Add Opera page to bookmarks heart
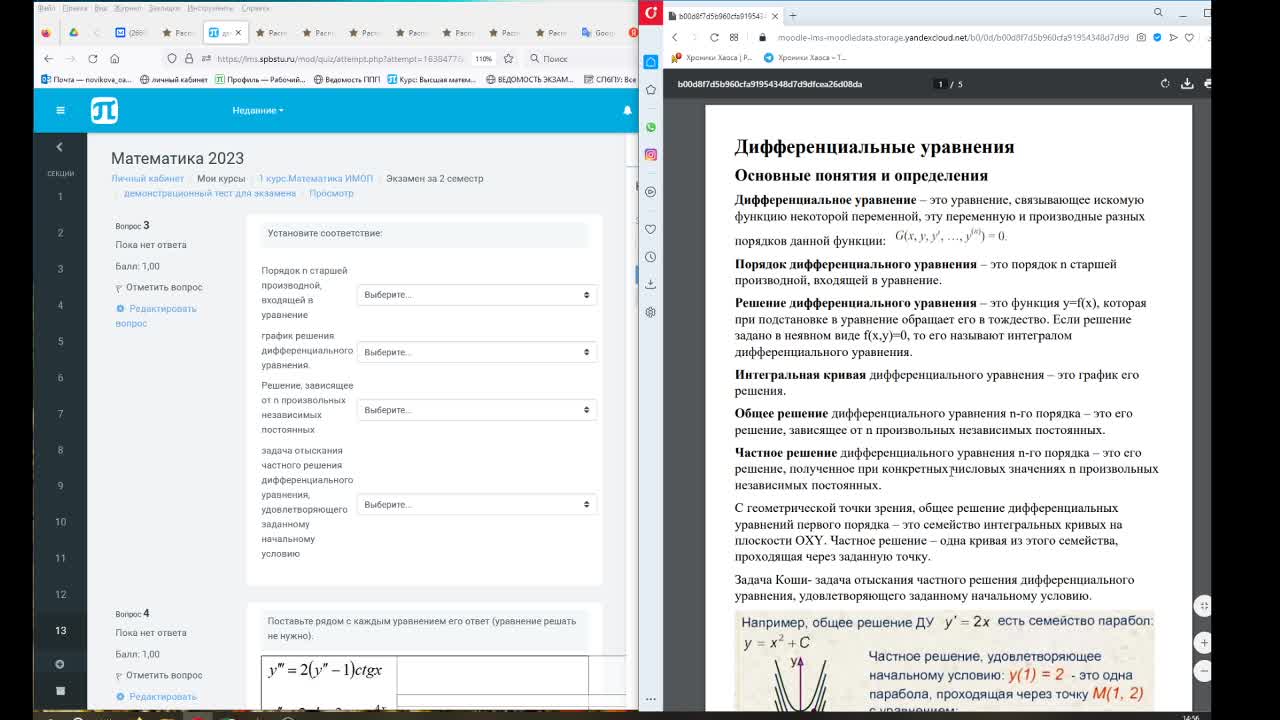Image resolution: width=1280 pixels, height=720 pixels. 1189,37
